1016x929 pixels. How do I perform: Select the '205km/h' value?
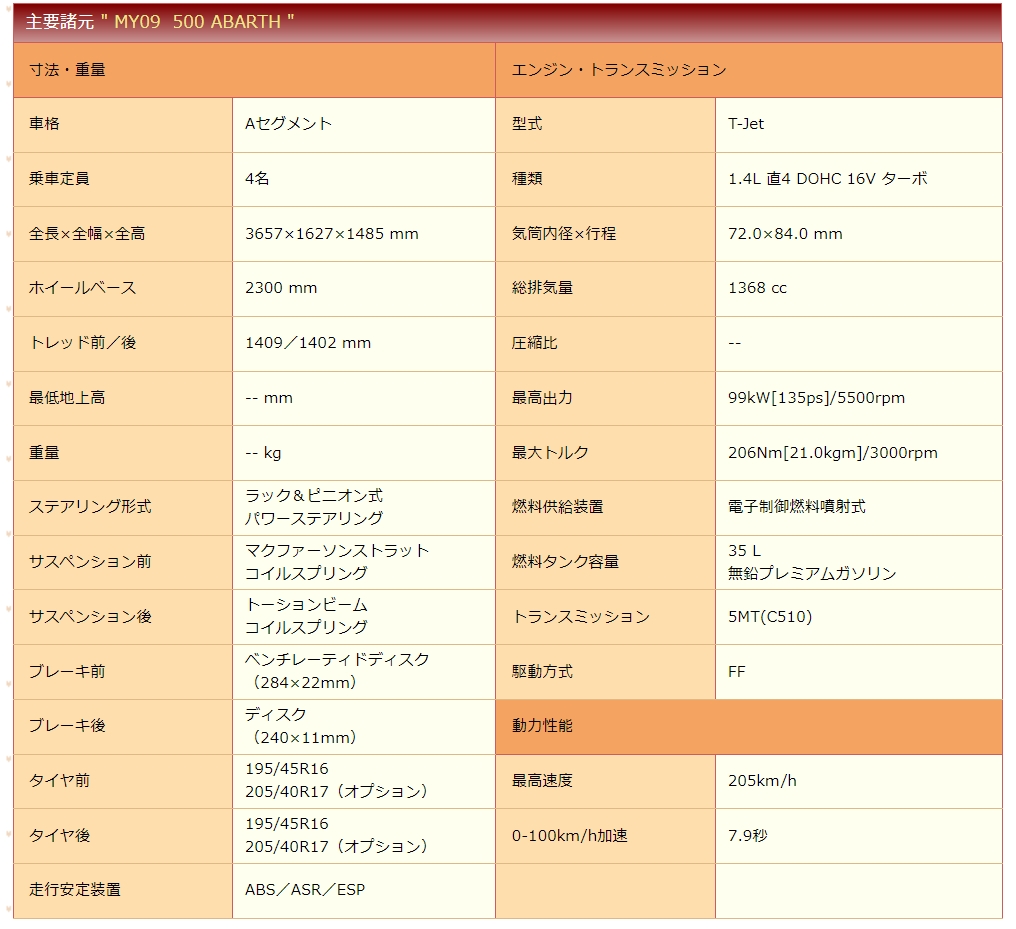pos(762,781)
